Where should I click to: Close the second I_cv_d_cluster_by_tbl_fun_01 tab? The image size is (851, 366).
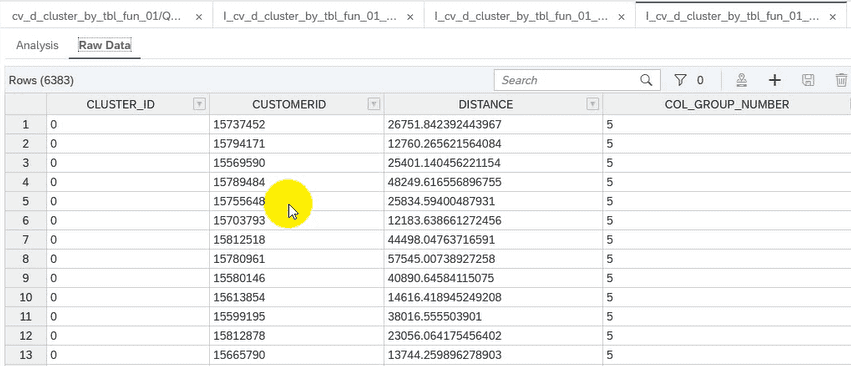(x=410, y=17)
